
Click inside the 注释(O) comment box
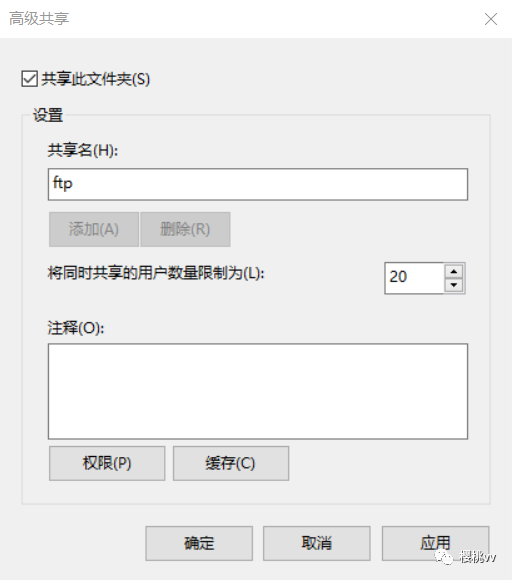point(258,391)
